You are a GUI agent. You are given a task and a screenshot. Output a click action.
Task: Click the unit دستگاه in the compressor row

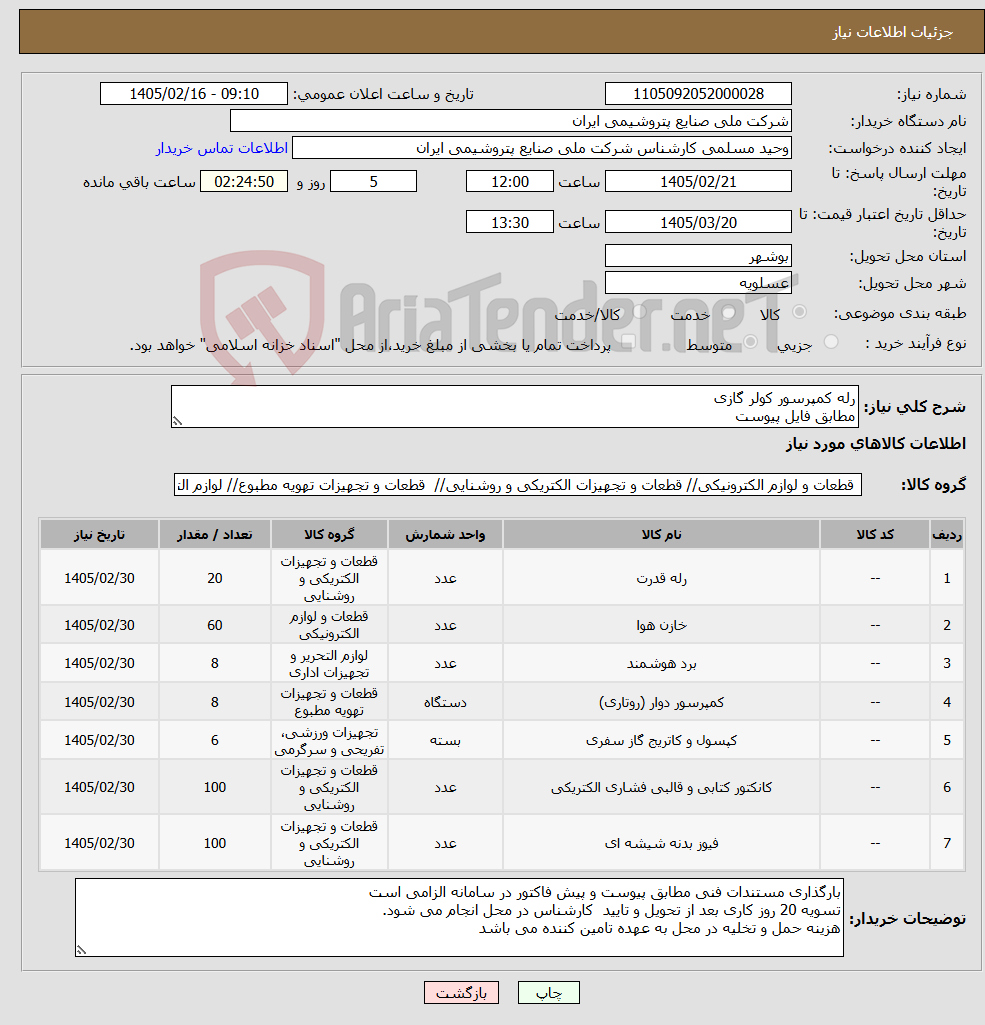pos(445,703)
